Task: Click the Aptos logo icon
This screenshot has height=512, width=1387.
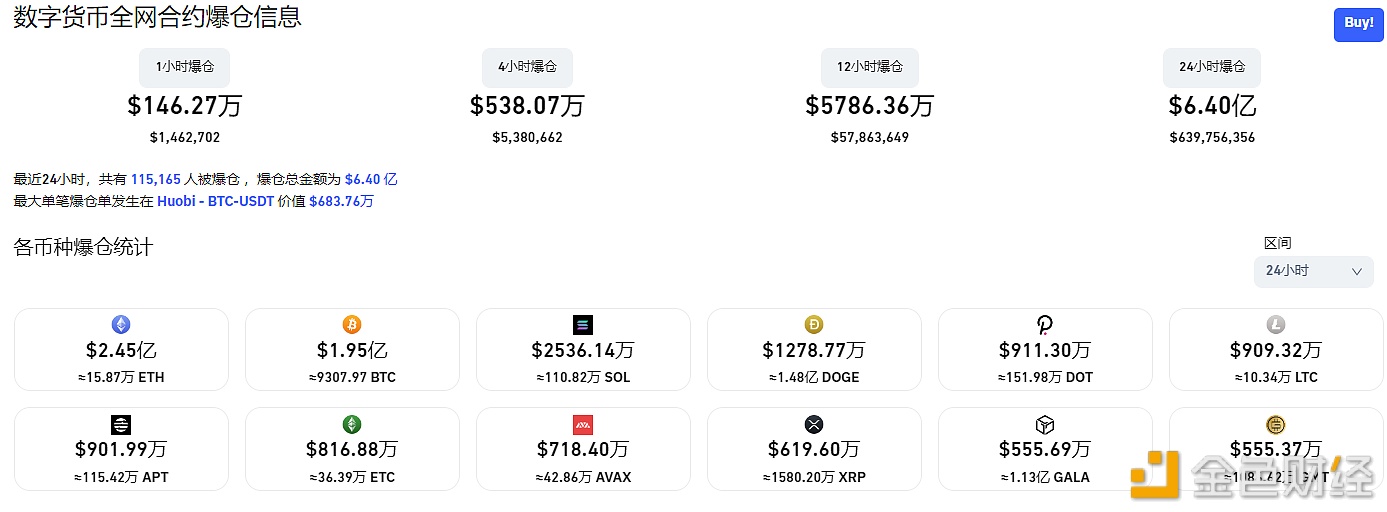Action: (x=121, y=424)
